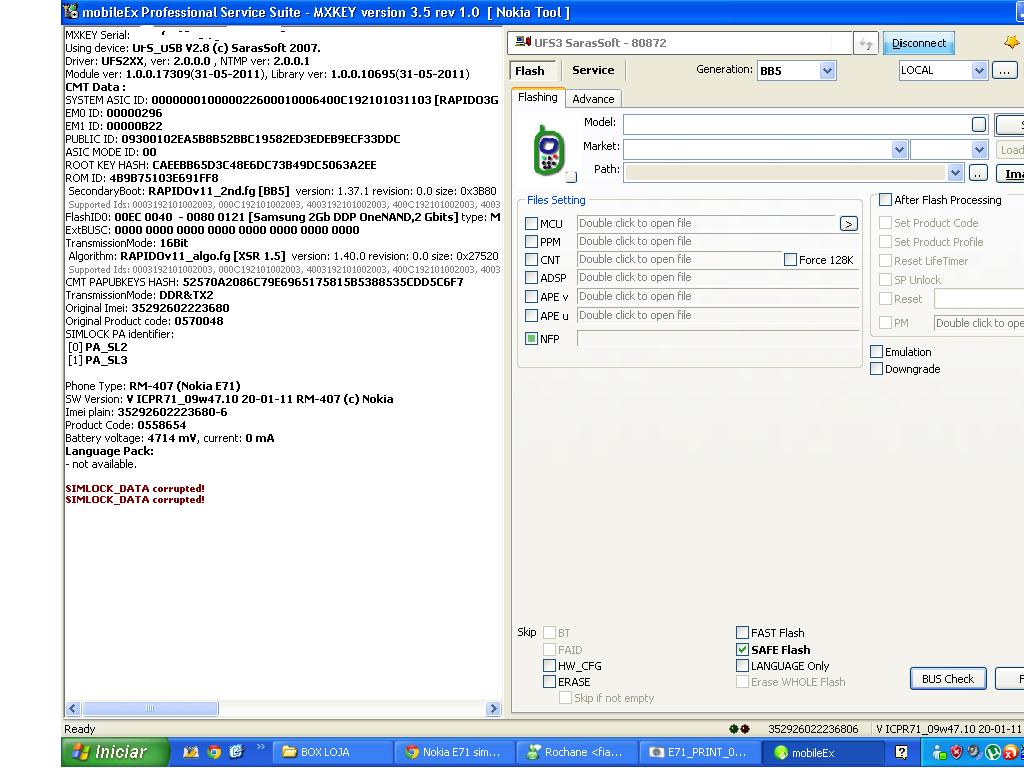The height and width of the screenshot is (768, 1024).
Task: Click the small square beside Model field
Action: [x=978, y=124]
